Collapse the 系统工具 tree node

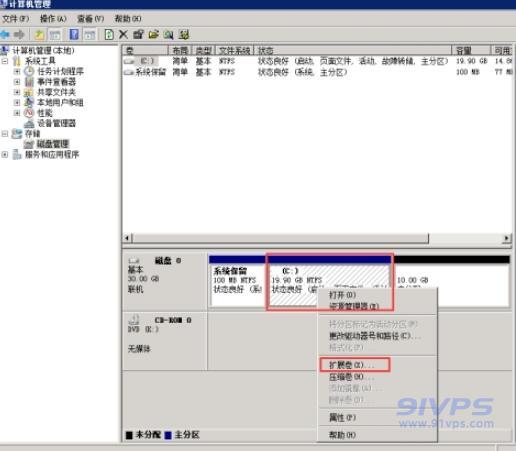click(x=5, y=61)
